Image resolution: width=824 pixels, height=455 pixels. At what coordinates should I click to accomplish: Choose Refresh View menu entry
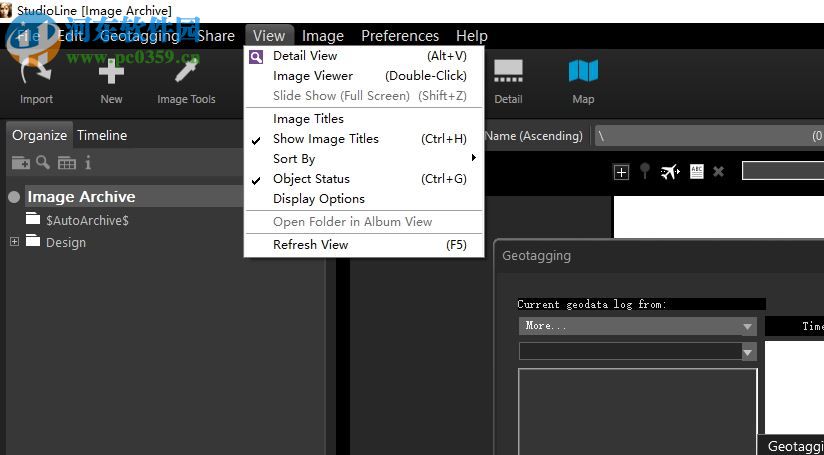coord(364,244)
